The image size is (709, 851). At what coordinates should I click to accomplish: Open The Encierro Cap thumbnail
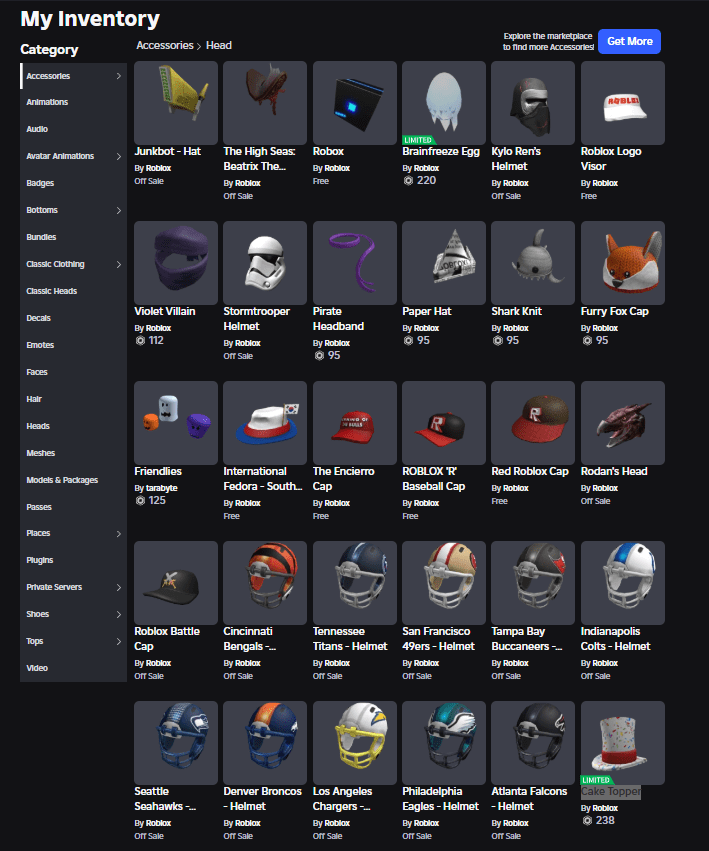(354, 423)
